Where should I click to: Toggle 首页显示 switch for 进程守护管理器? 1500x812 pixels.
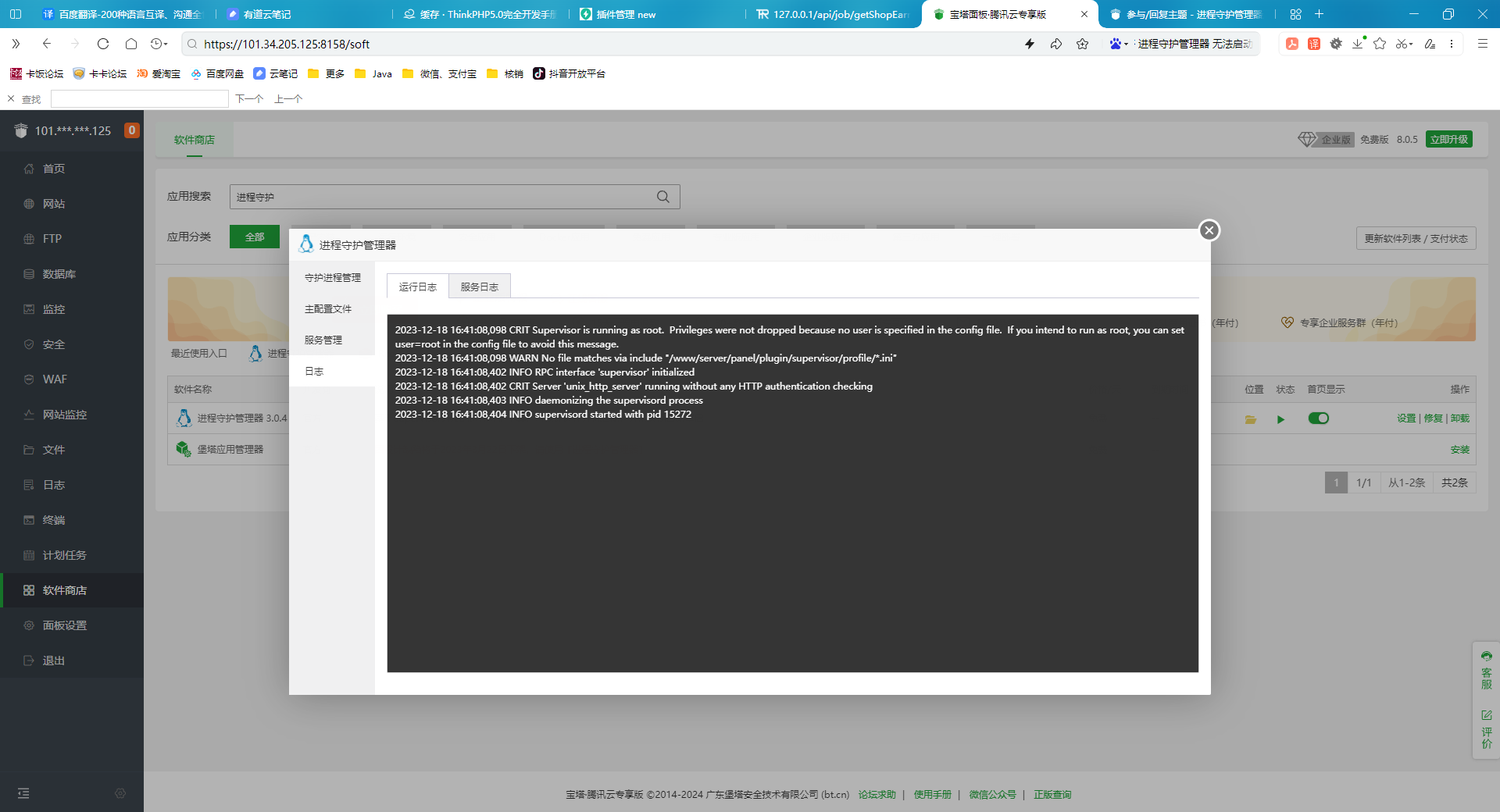1319,418
